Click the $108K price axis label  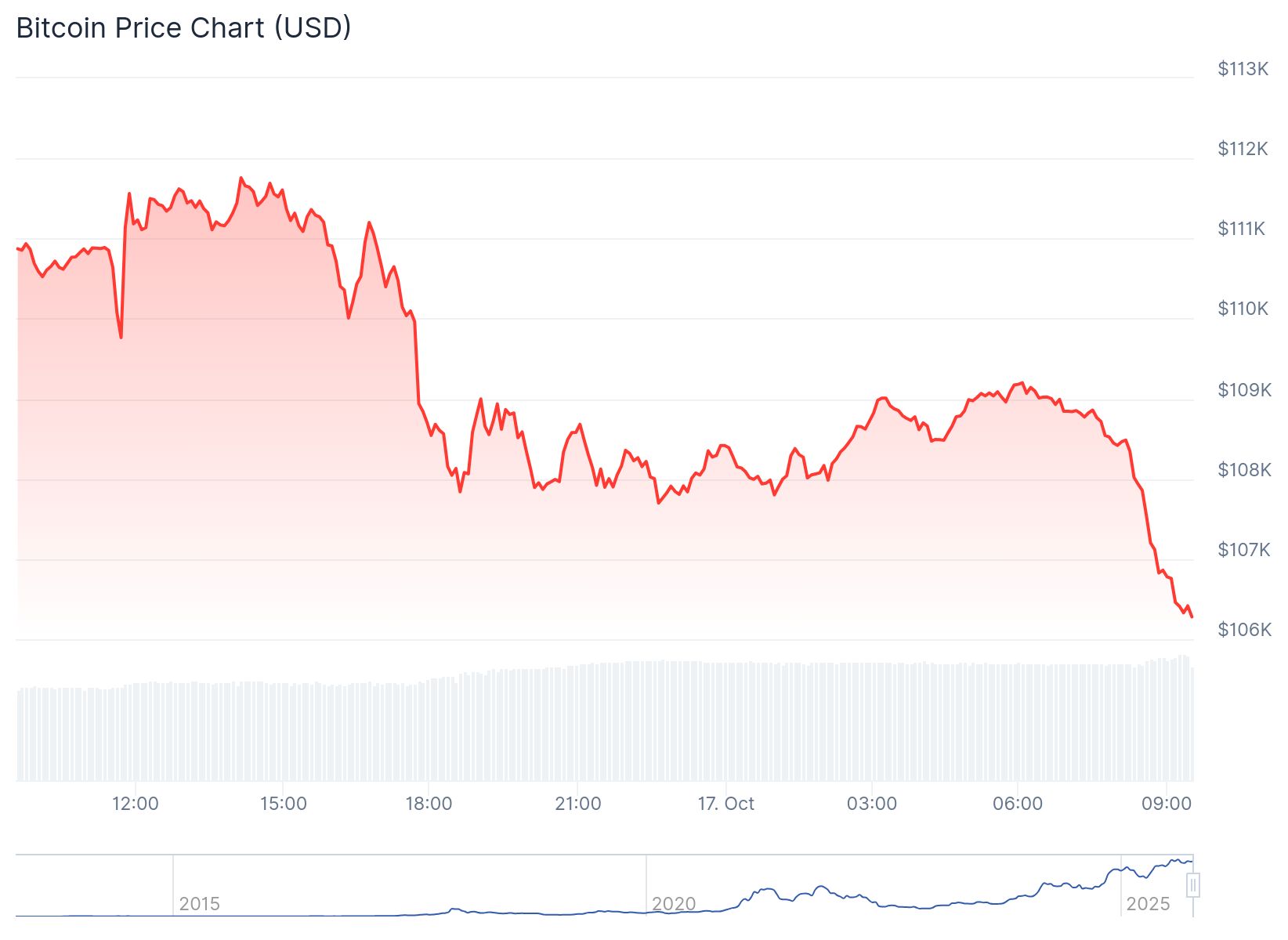click(x=1244, y=470)
